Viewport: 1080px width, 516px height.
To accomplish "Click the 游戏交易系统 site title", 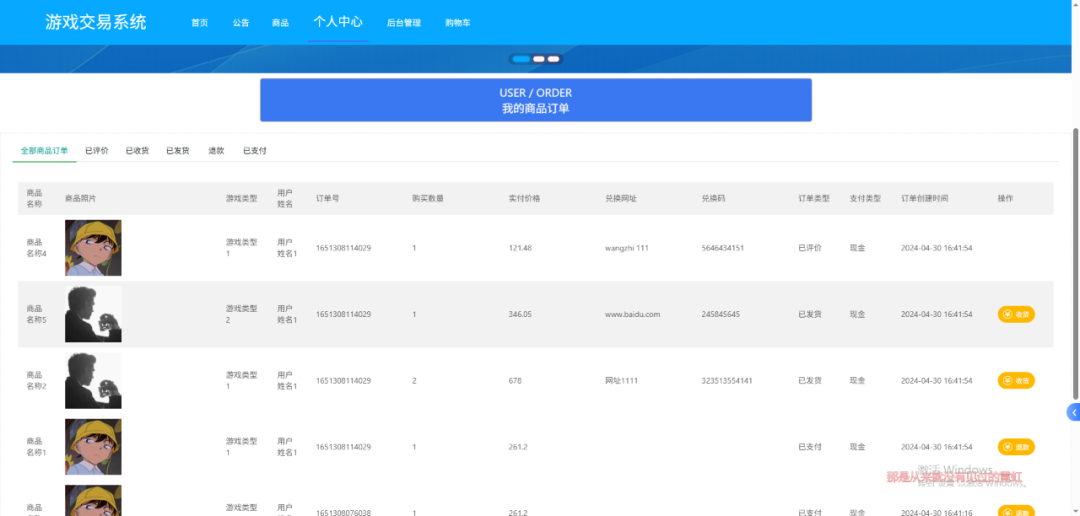I will (x=96, y=22).
